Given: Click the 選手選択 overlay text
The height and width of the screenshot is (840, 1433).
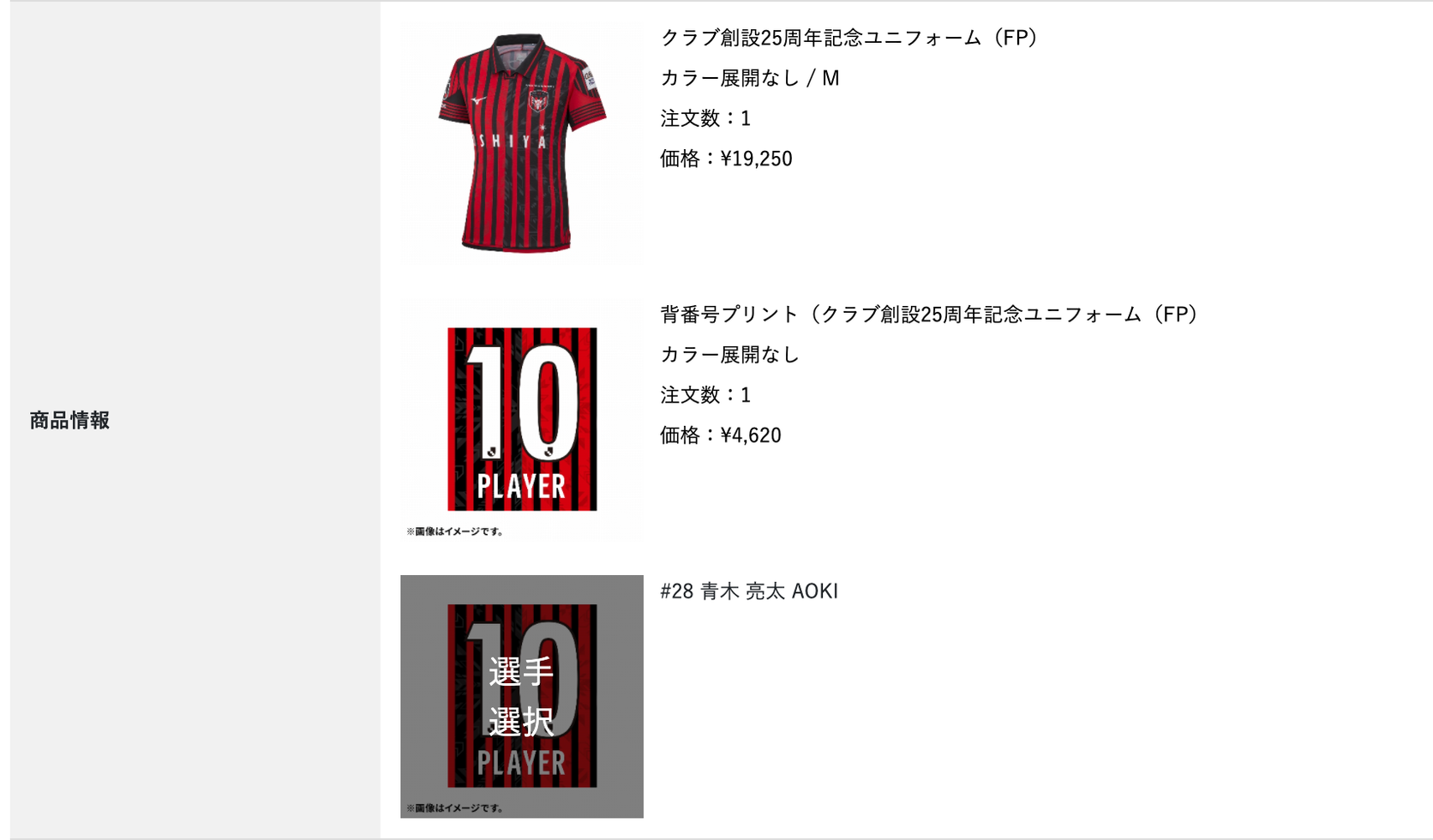Looking at the screenshot, I should click(521, 696).
